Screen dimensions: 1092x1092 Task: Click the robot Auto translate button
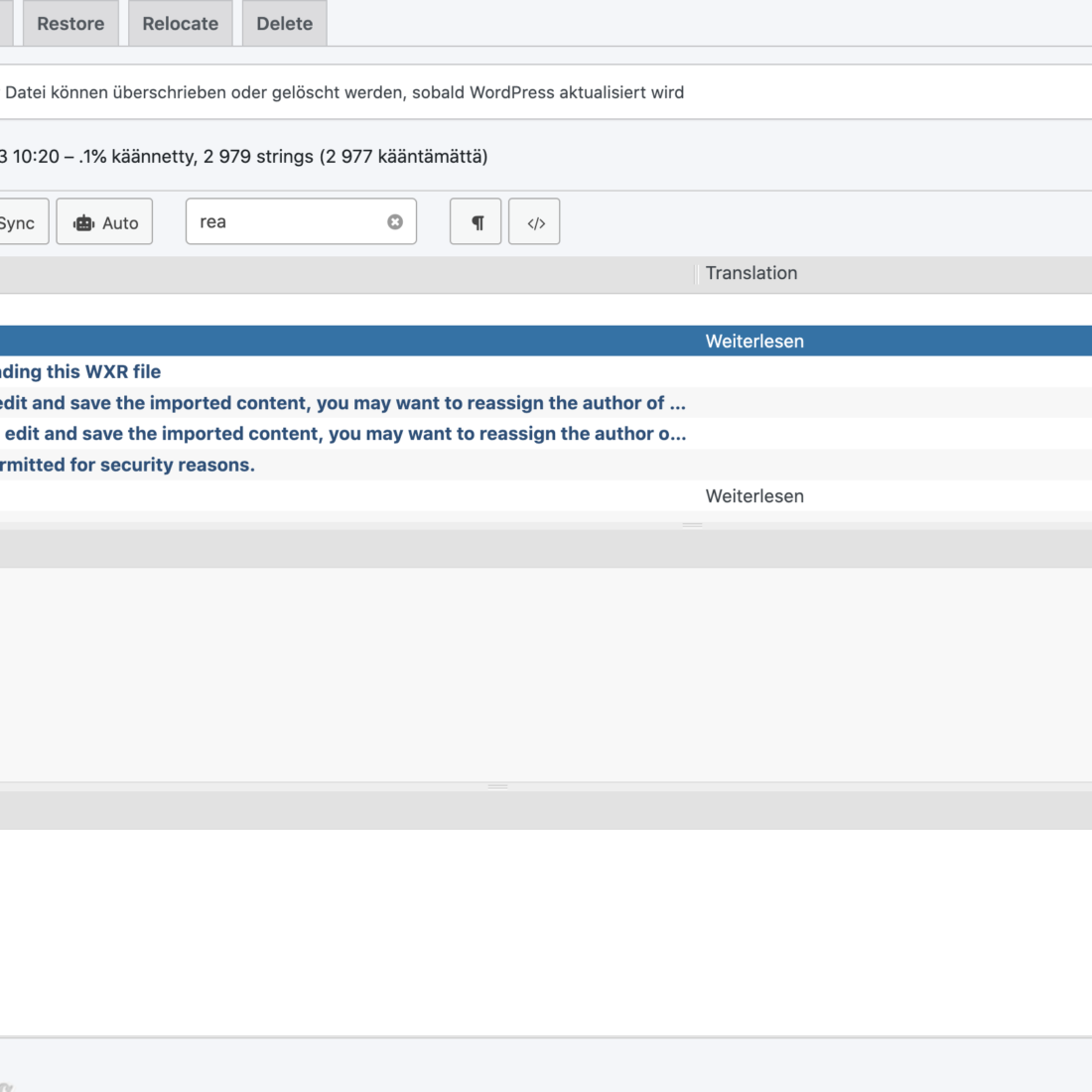point(104,222)
